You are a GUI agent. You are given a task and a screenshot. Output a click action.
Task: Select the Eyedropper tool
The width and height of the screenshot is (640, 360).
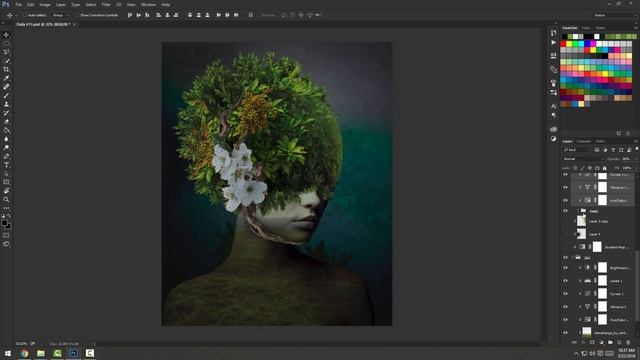tap(6, 78)
